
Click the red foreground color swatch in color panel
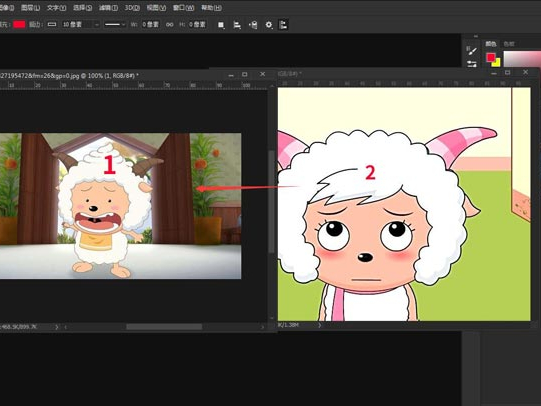(490, 57)
